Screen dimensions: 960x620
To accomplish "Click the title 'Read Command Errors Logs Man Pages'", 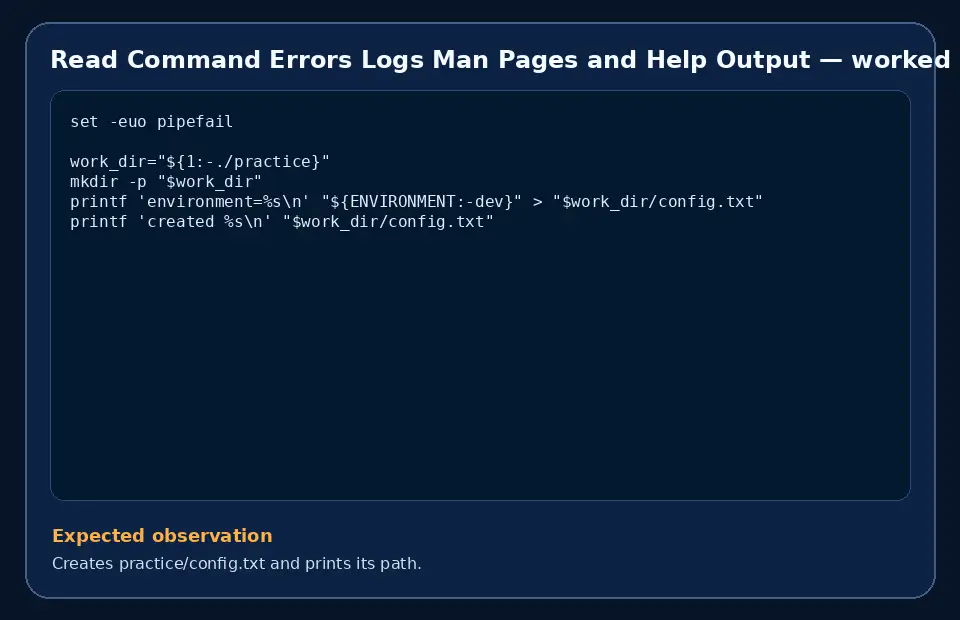I will (x=314, y=60).
